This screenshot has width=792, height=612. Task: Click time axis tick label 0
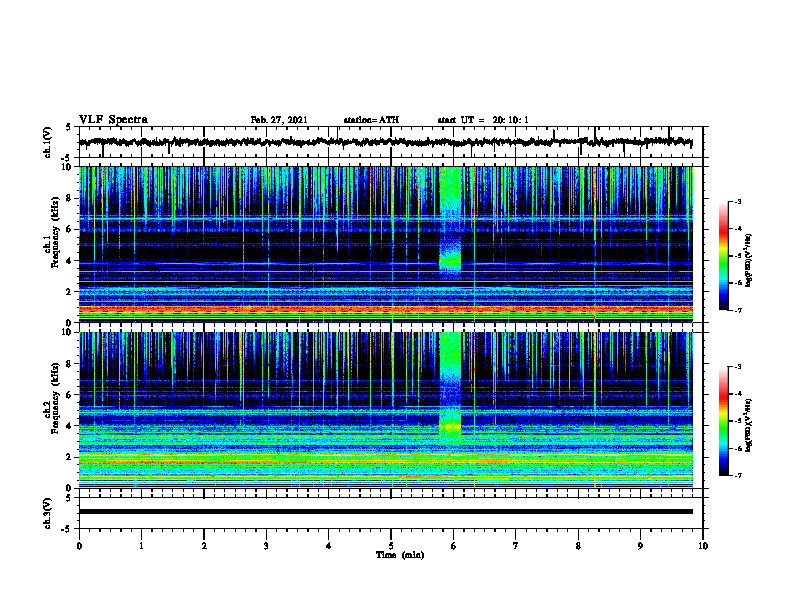point(79,546)
